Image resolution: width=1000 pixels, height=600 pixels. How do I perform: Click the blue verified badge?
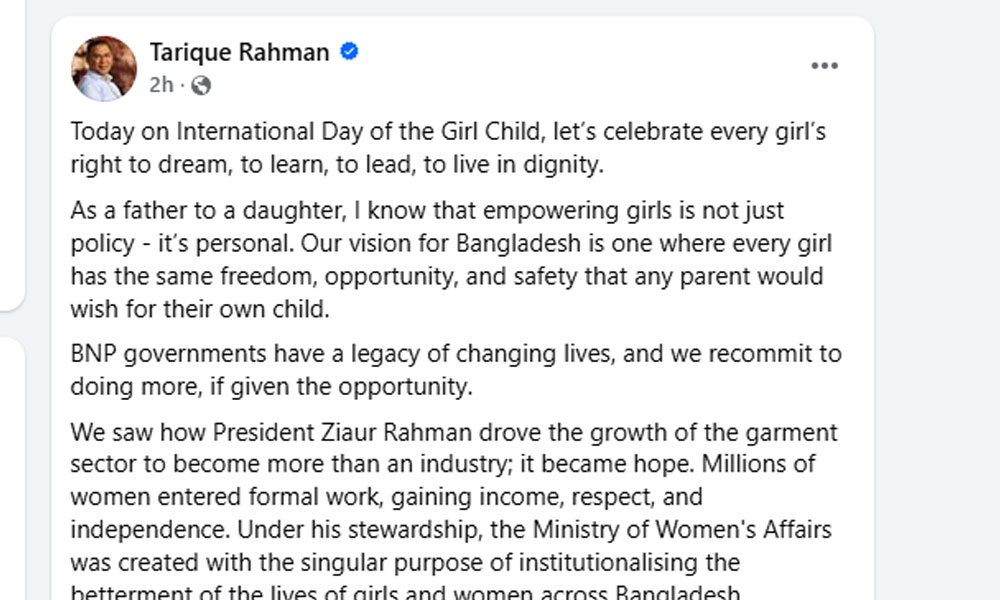point(349,52)
